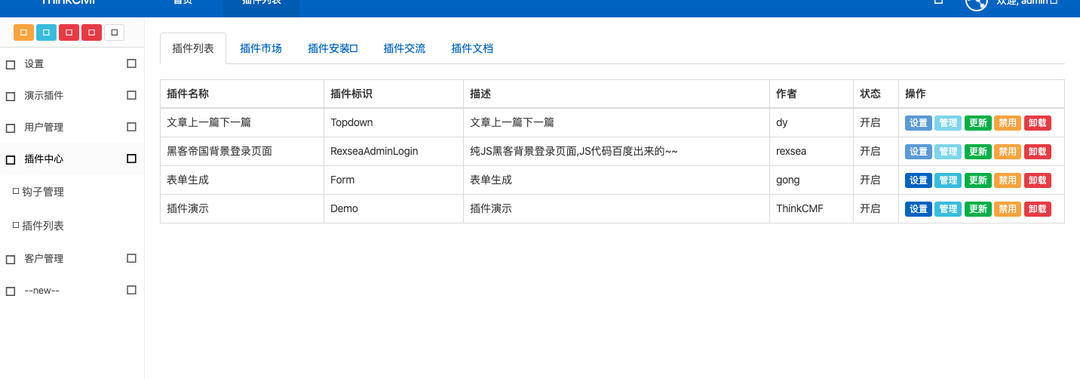Expand the 用户管理 sidebar menu arrow
Viewport: 1080px width, 379px height.
click(x=132, y=127)
